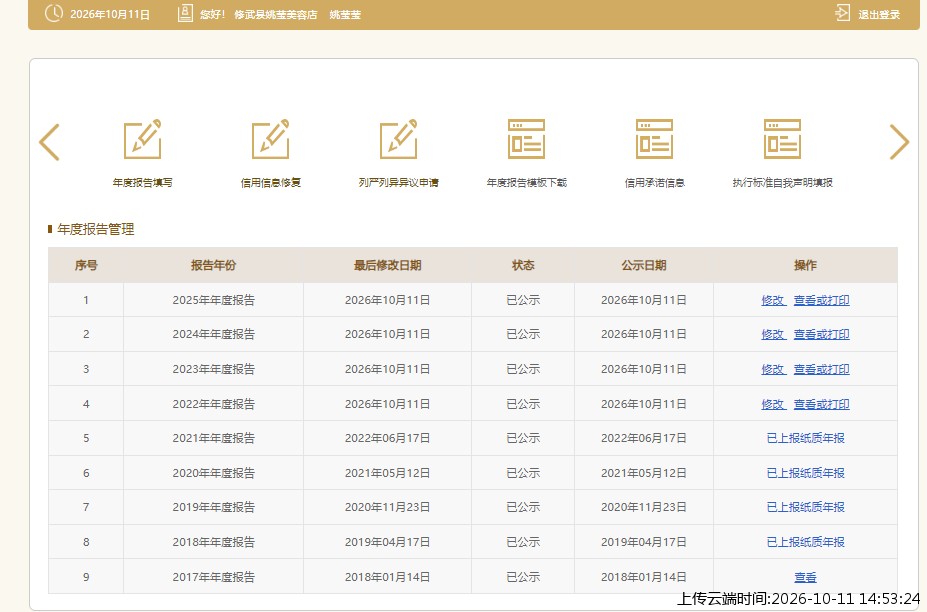Open the 列严列异异议申请 icon
The width and height of the screenshot is (927, 612).
(x=398, y=140)
